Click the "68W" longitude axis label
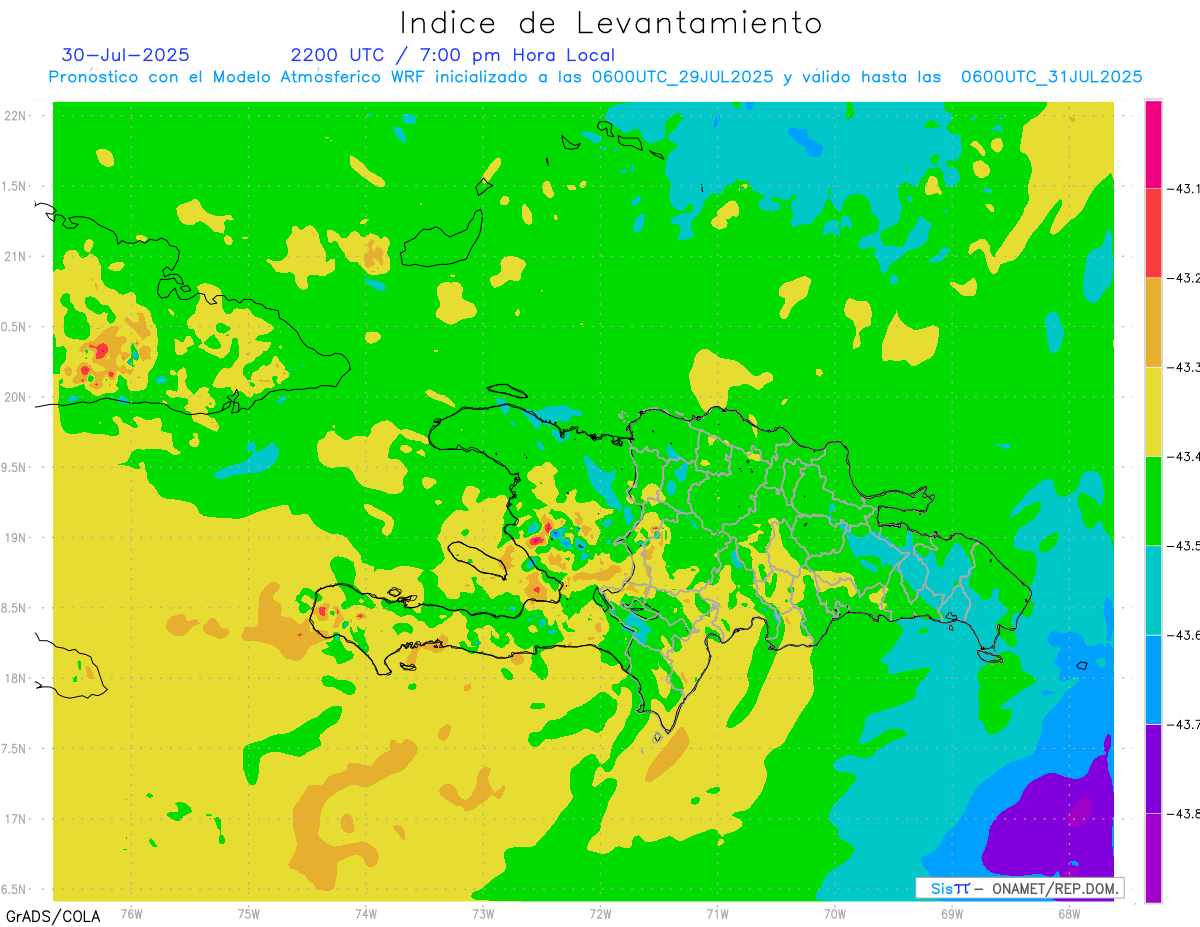1200x927 pixels. pyautogui.click(x=1069, y=913)
